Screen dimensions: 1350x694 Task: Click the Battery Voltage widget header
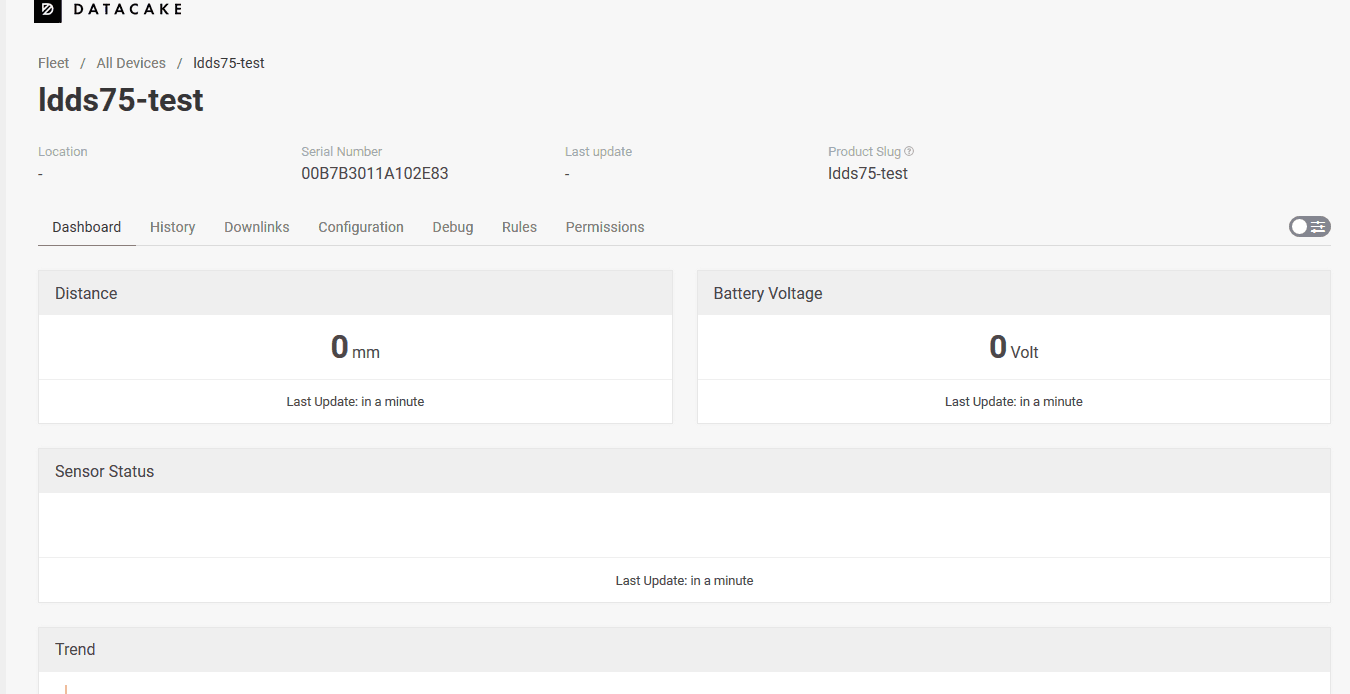(1014, 293)
